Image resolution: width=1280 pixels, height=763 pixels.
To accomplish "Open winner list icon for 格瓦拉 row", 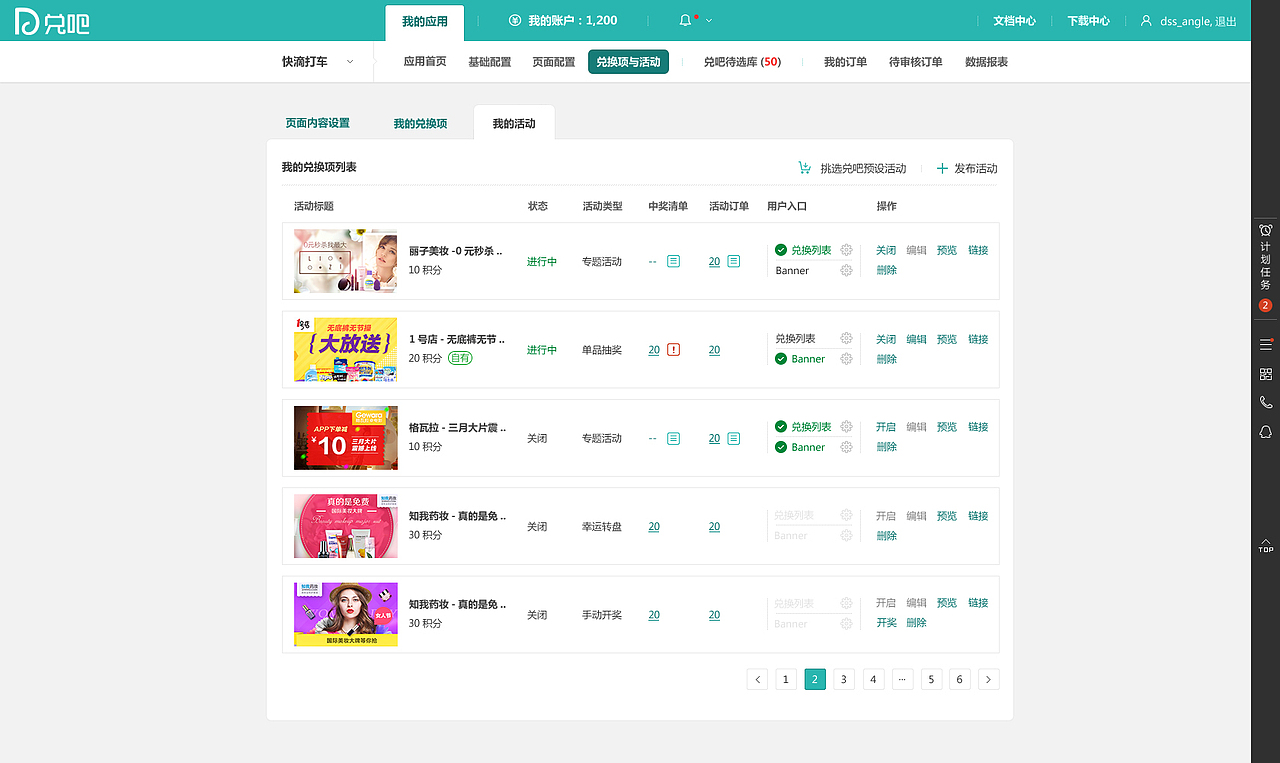I will (x=674, y=438).
